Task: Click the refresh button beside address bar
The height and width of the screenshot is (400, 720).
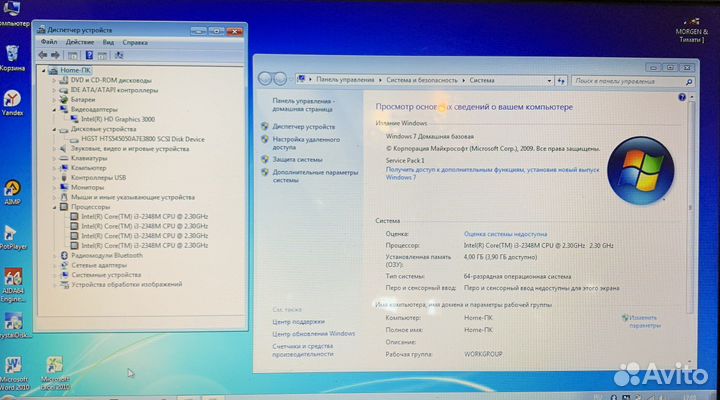Action: click(x=561, y=81)
